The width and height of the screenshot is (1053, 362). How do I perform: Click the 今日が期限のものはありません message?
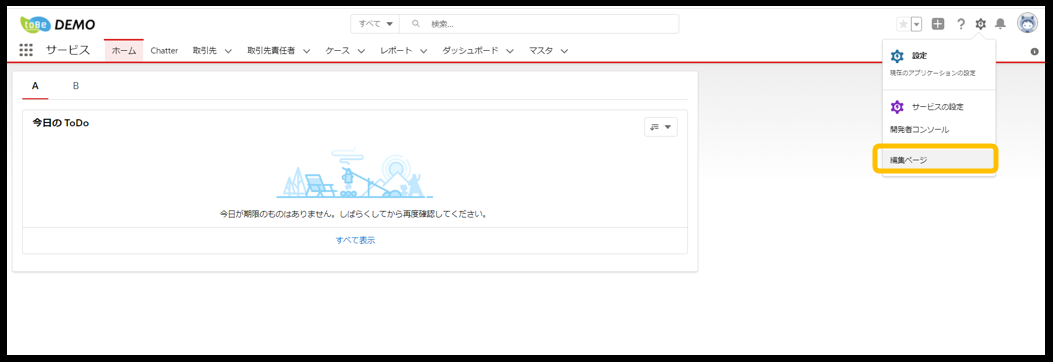click(x=355, y=215)
